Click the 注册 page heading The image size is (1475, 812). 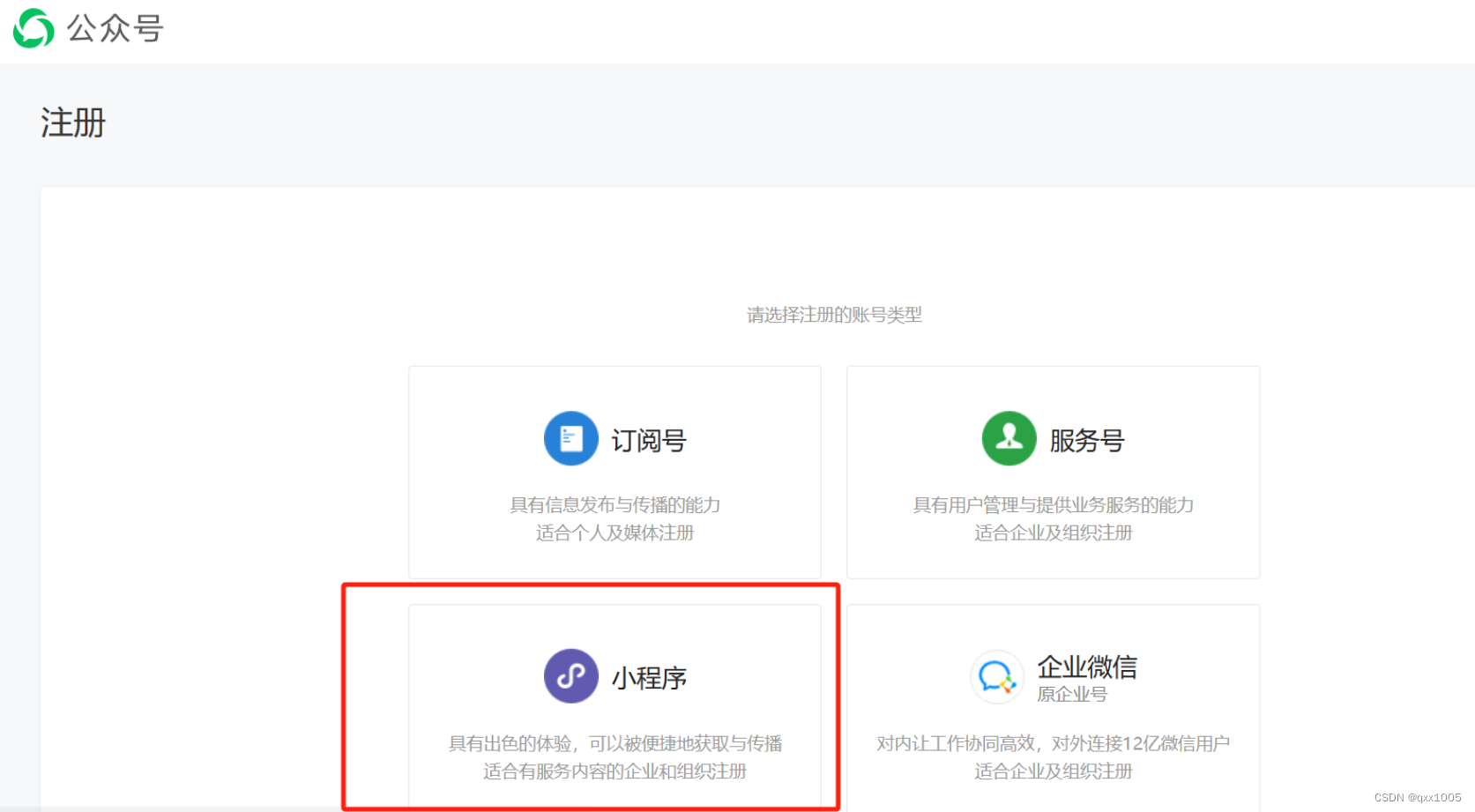click(73, 123)
